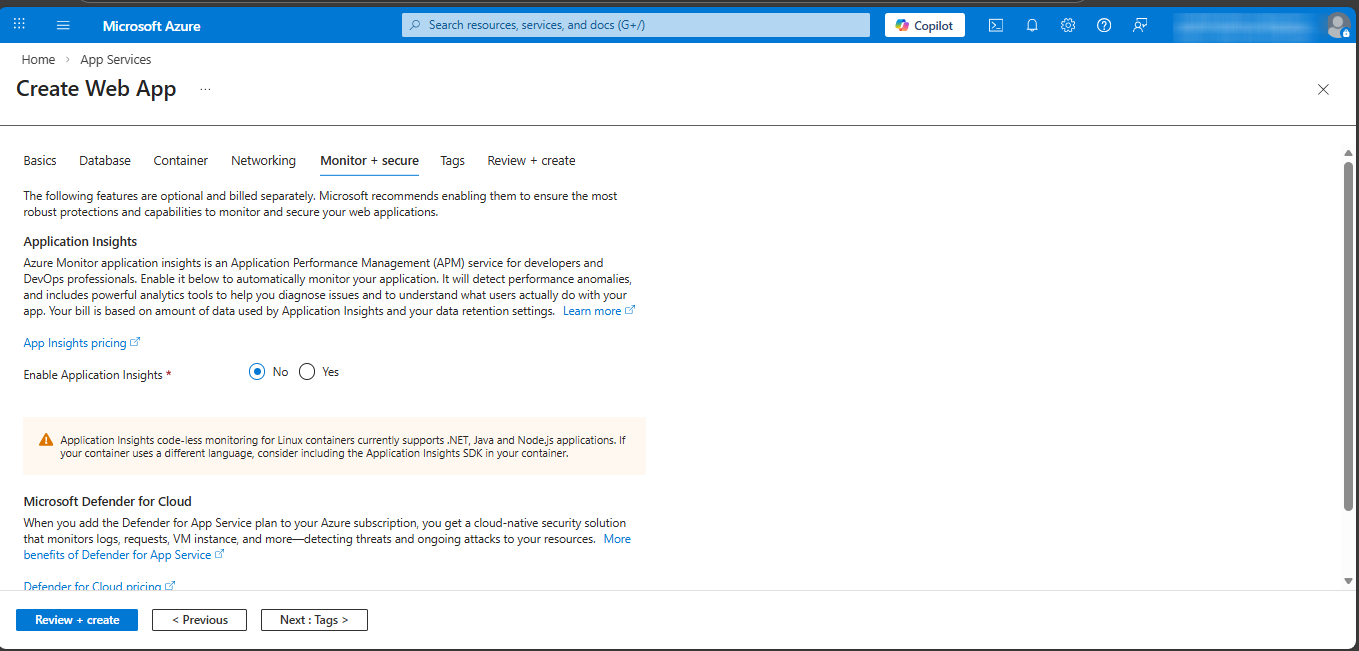Open the hamburger portal menu
This screenshot has height=651, width=1359.
pos(63,25)
